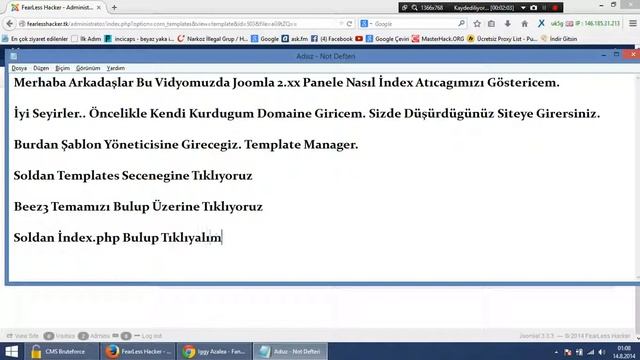Open Notepad's Düzen menu
The width and height of the screenshot is (640, 360).
point(41,68)
